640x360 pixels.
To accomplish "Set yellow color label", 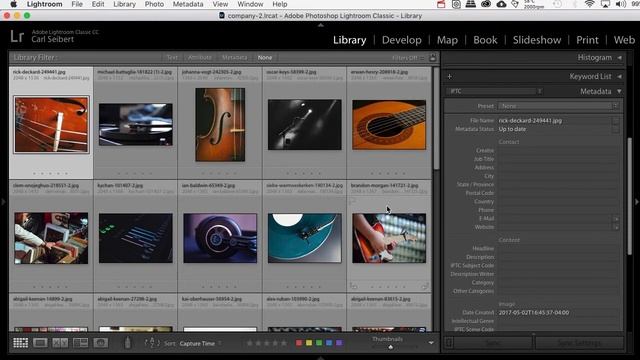I will point(309,343).
